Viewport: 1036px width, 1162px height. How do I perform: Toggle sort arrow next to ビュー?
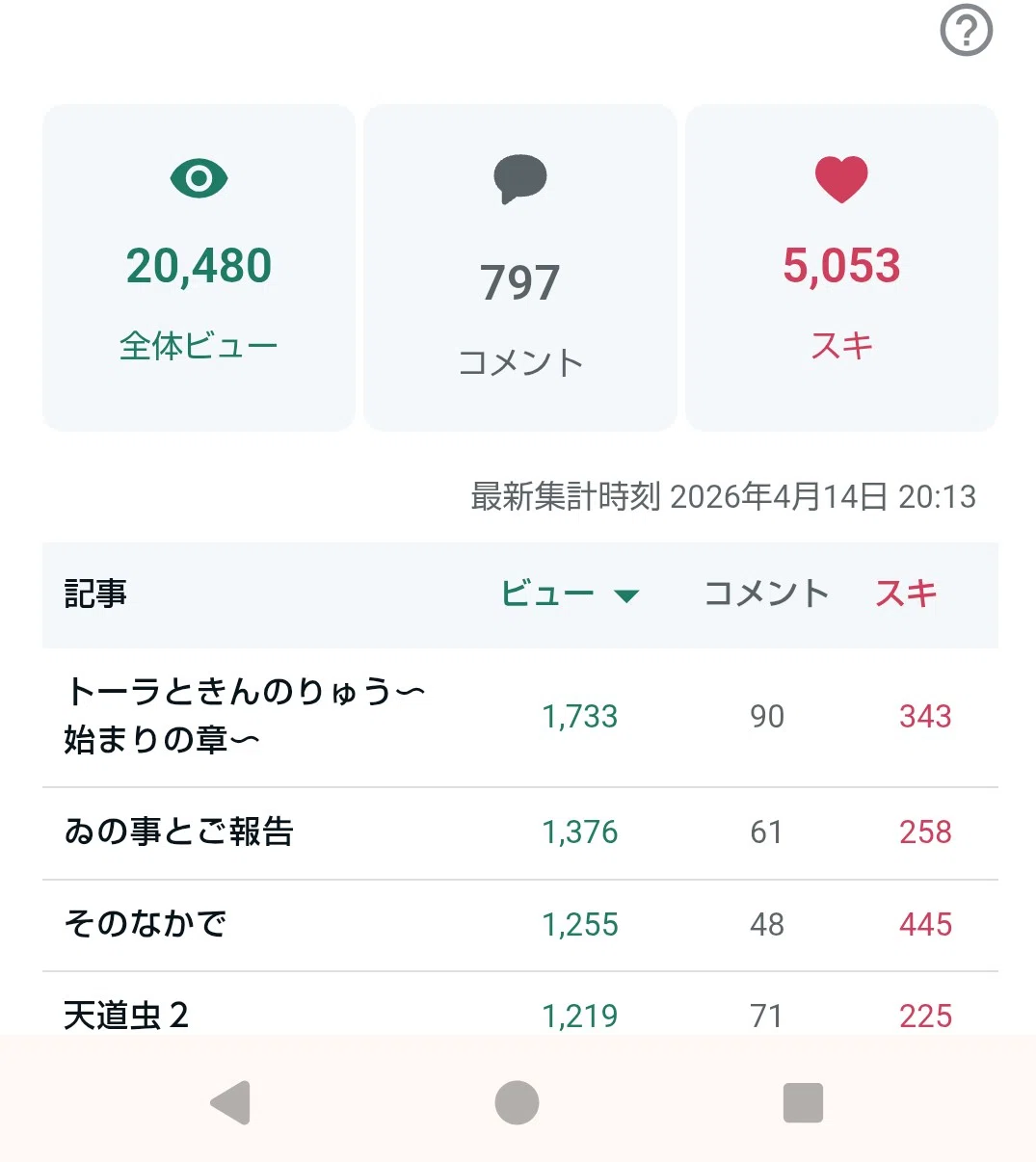pyautogui.click(x=626, y=595)
